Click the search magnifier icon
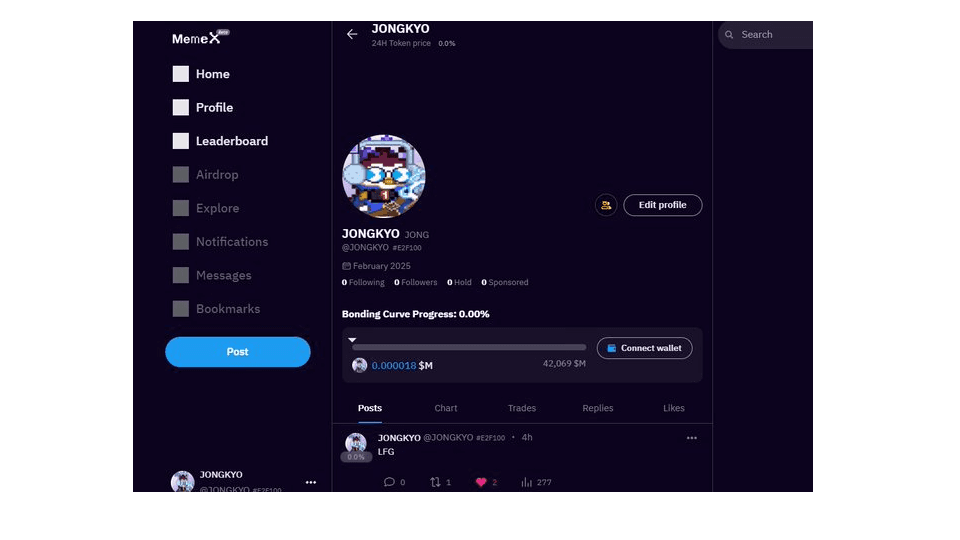Viewport: 960px width, 540px height. (x=730, y=35)
